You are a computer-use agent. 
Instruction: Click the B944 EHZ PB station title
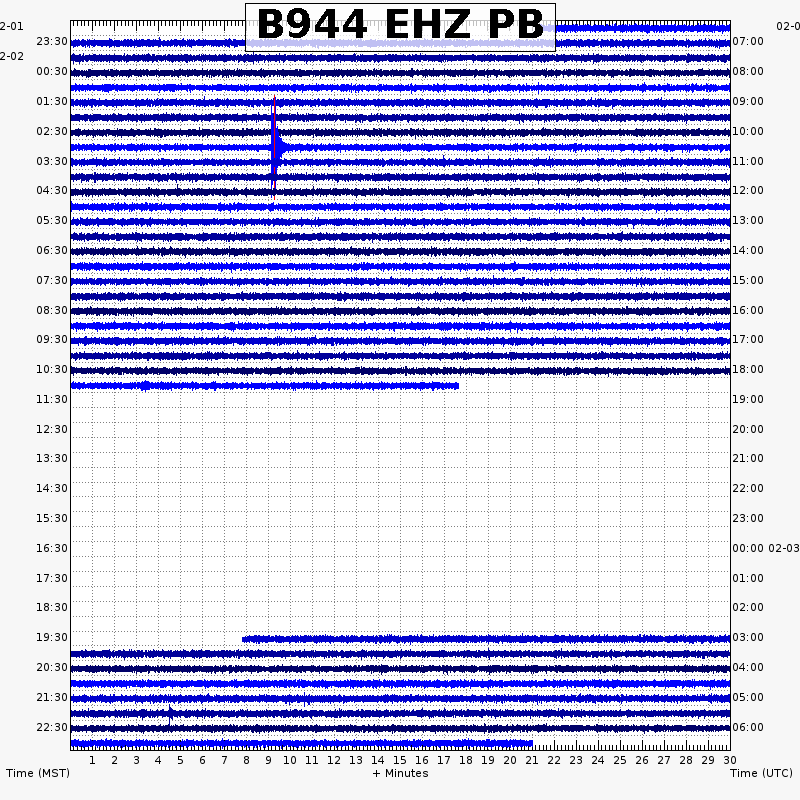click(x=400, y=25)
